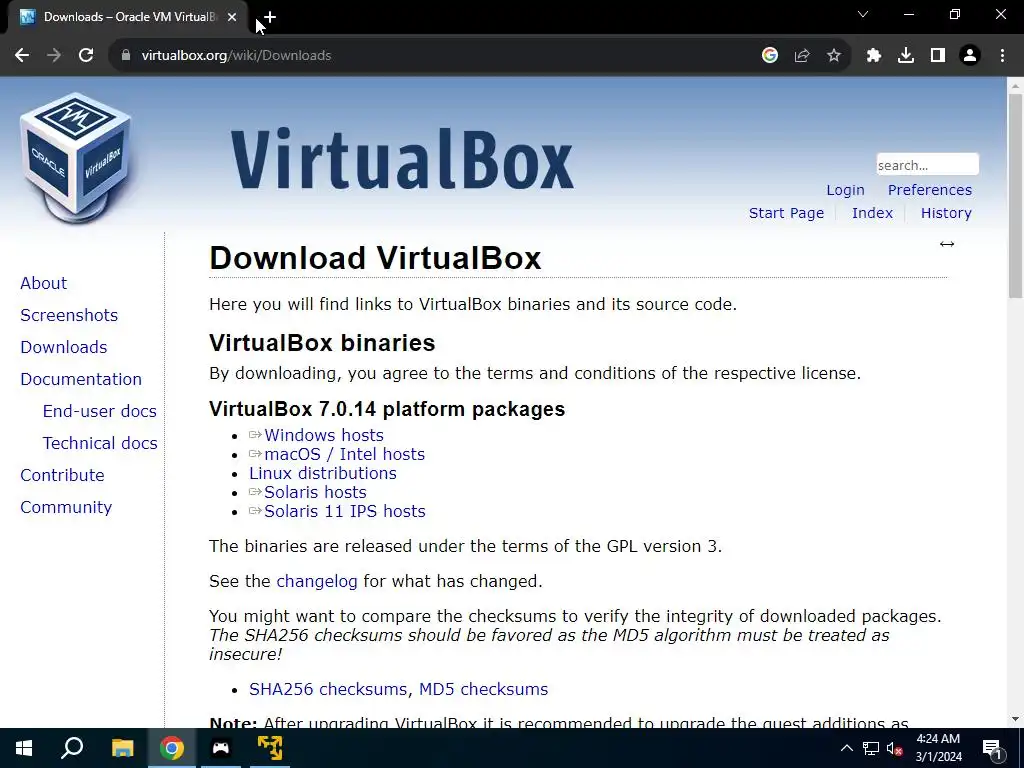Open the Index navigation link
This screenshot has height=768, width=1024.
tap(872, 213)
